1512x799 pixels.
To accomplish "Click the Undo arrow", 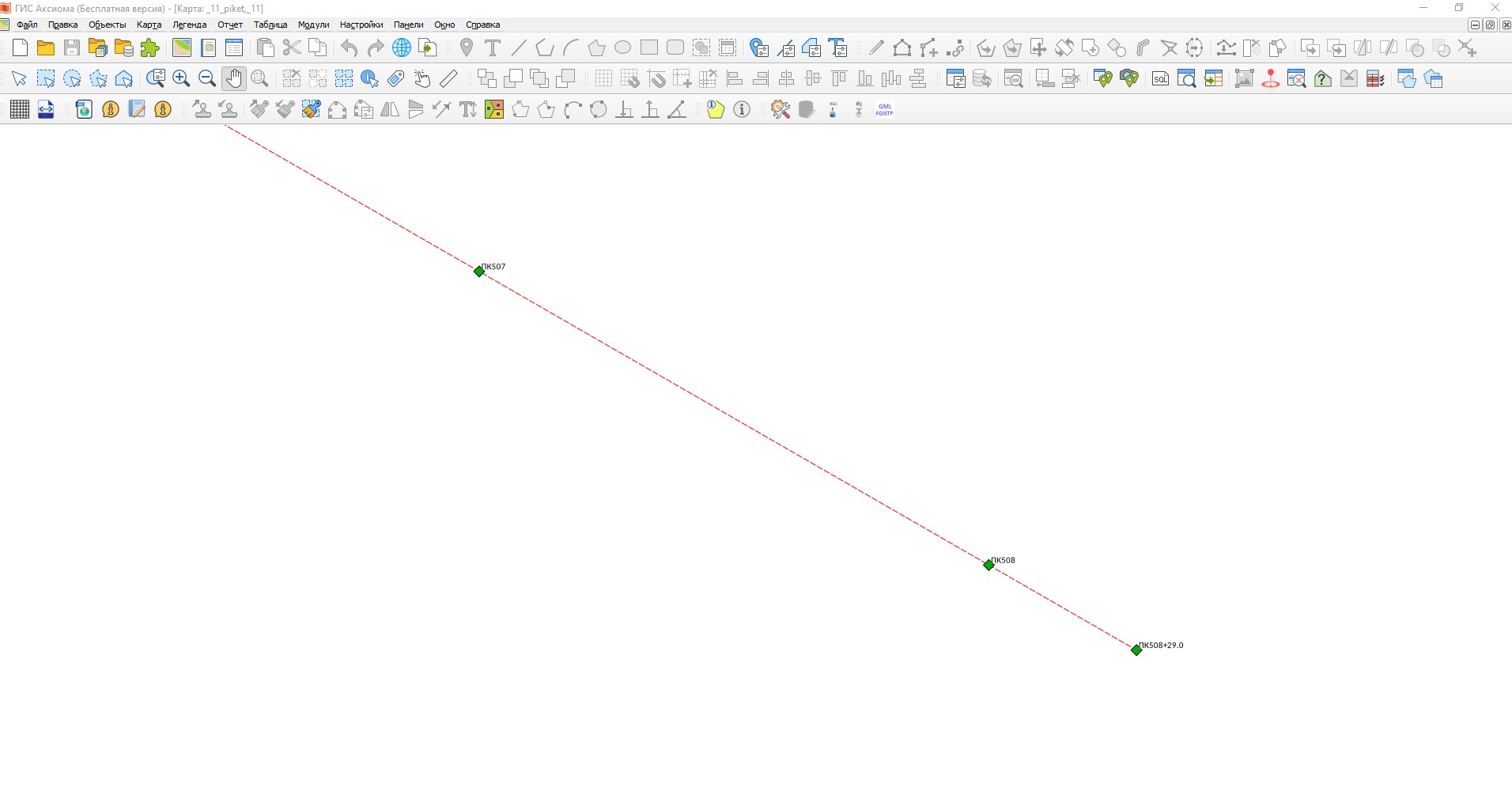I will pos(350,48).
